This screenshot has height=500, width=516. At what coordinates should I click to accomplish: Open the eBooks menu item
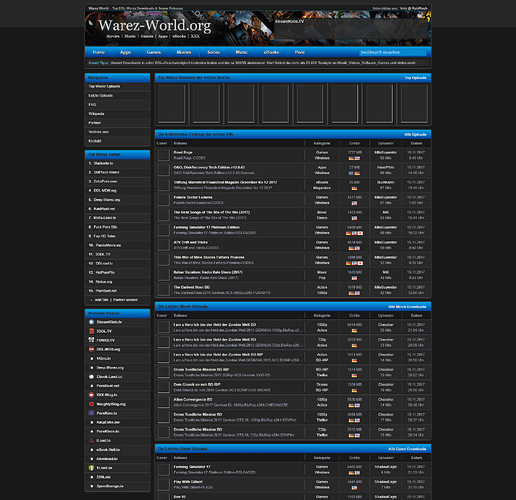coord(271,52)
